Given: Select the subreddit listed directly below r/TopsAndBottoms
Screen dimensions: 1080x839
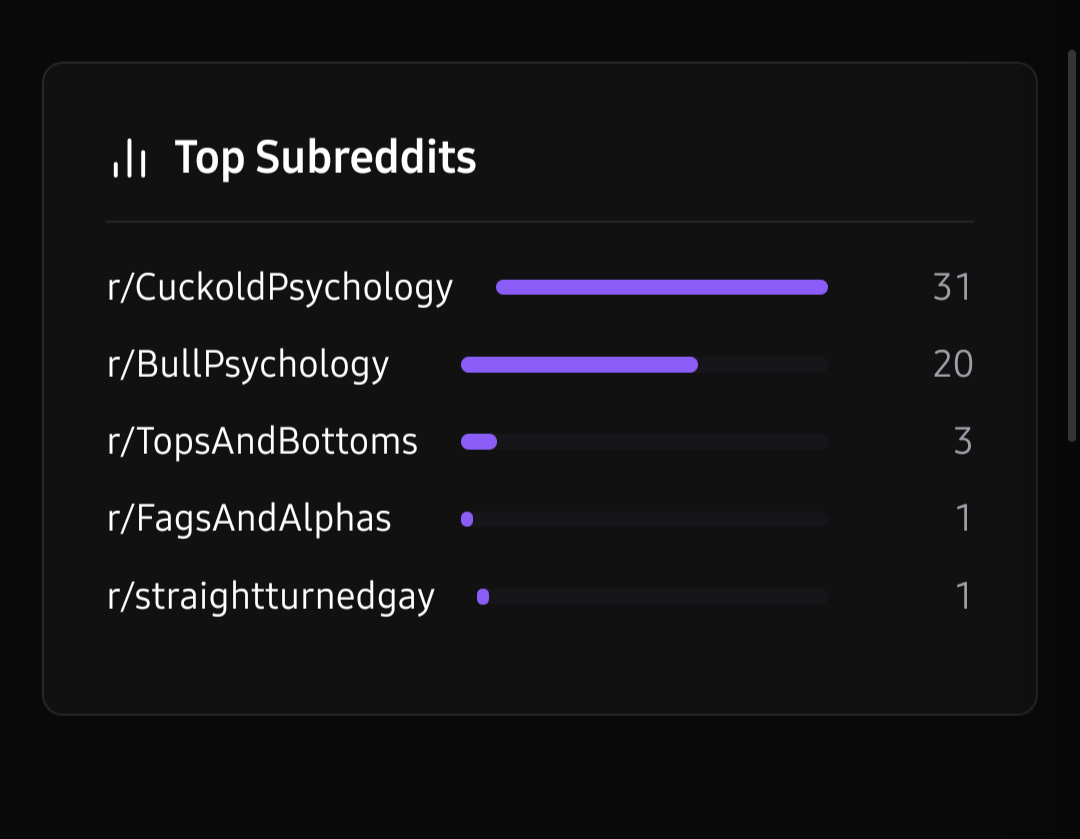Looking at the screenshot, I should click(x=249, y=519).
